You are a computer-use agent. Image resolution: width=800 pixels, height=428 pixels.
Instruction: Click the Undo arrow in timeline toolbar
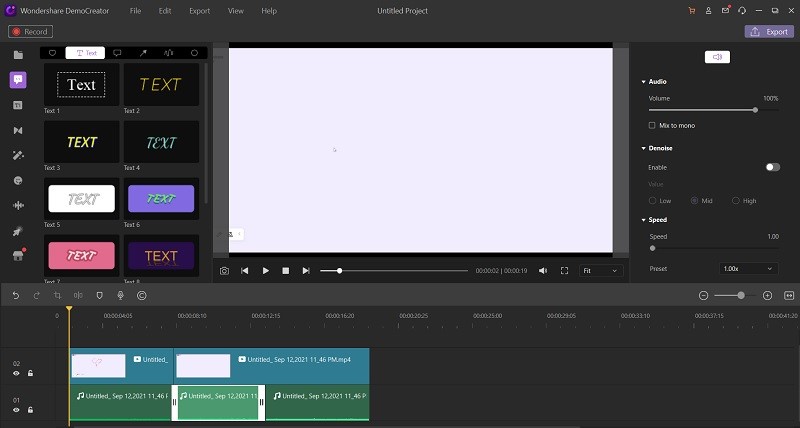click(x=16, y=295)
